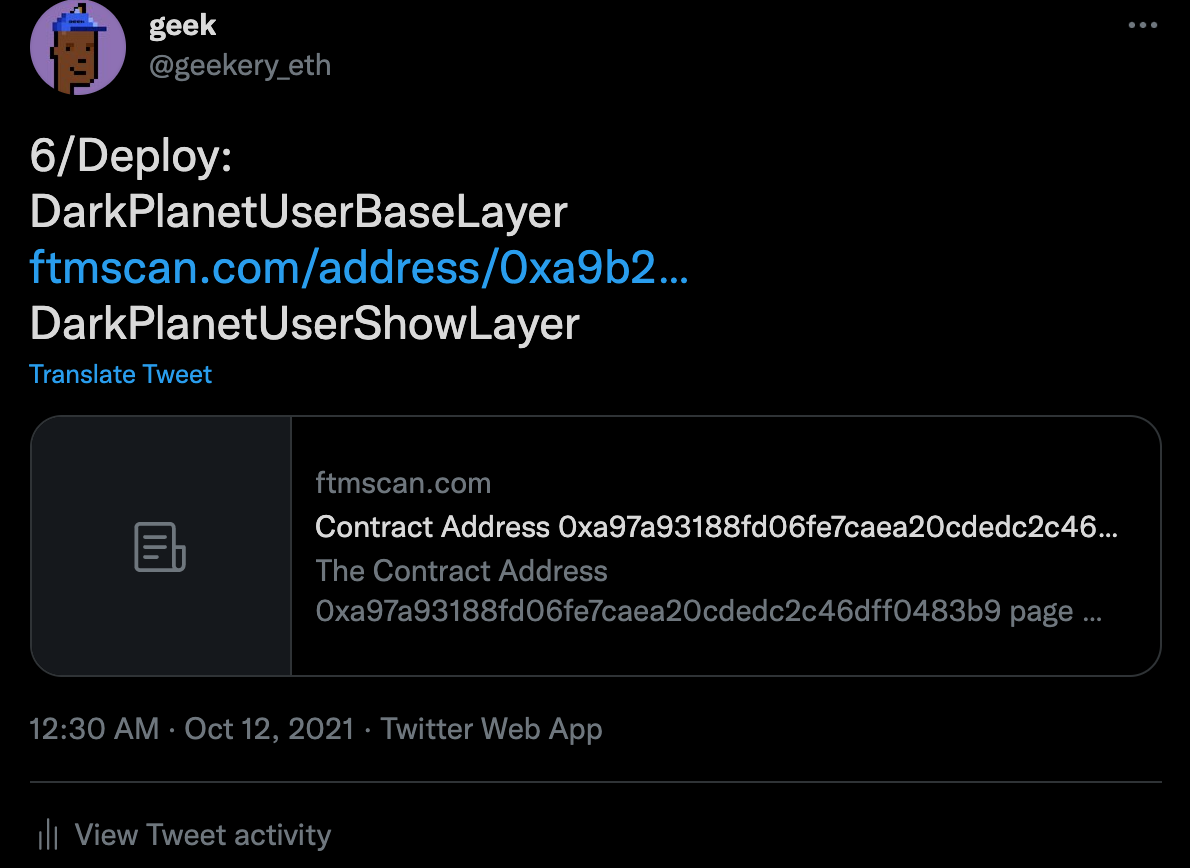Click the Oct 12, 2021 date
The image size is (1190, 868).
[x=269, y=728]
